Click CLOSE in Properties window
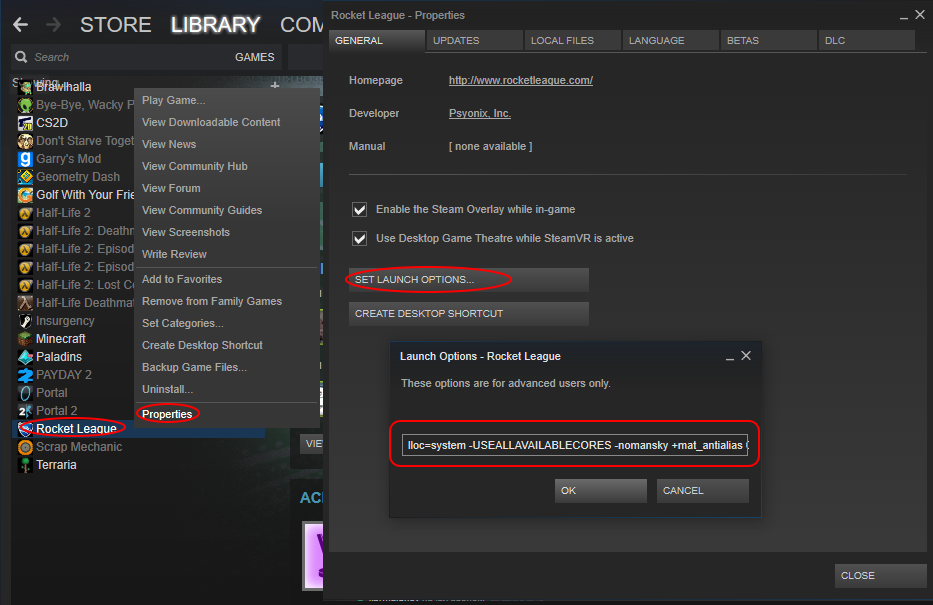The image size is (933, 605). [x=881, y=576]
